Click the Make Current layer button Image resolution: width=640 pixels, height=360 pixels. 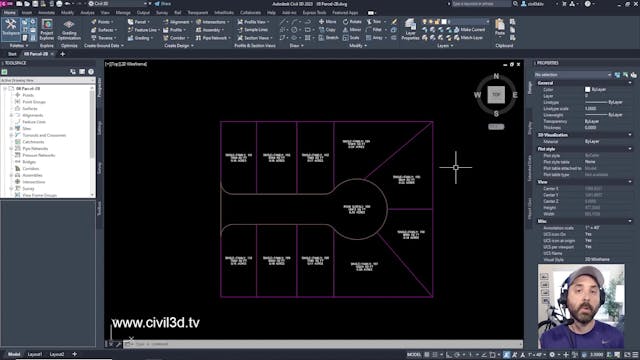tap(469, 30)
